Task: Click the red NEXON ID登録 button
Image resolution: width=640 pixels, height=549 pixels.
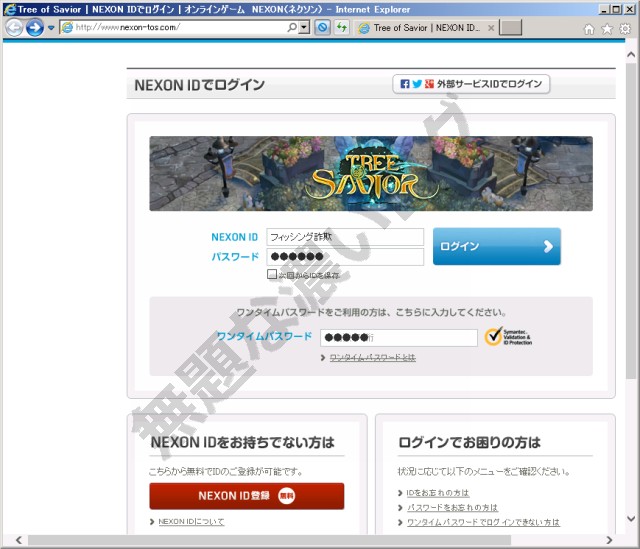Action: (247, 496)
